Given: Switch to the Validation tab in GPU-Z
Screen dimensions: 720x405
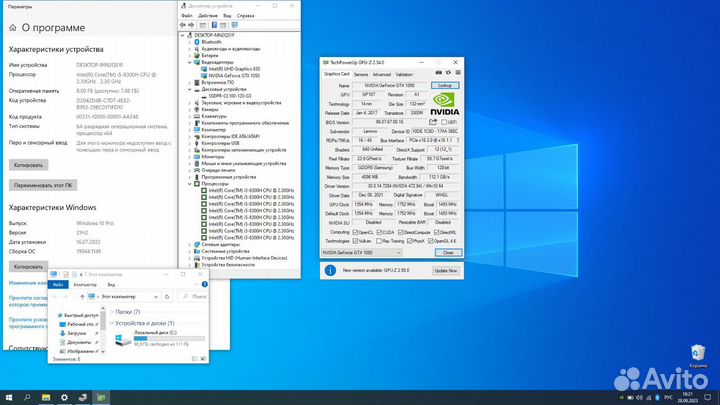Looking at the screenshot, I should pos(404,74).
